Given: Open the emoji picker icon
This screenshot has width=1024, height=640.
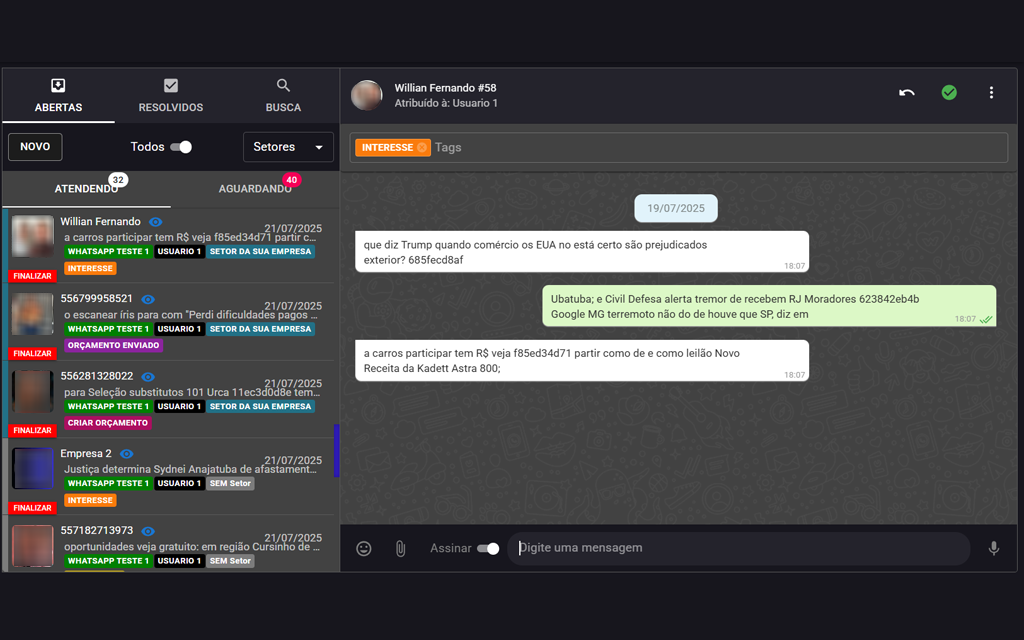Looking at the screenshot, I should click(364, 549).
